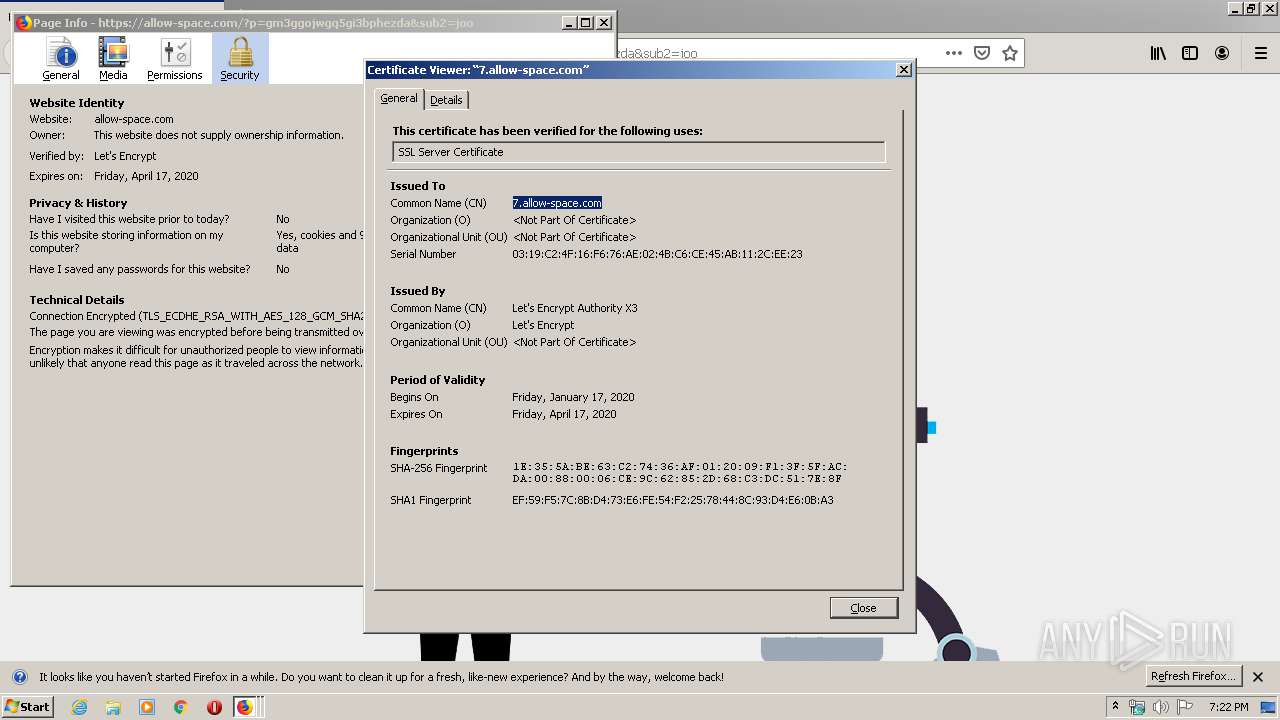The image size is (1280, 720).
Task: Launch Google Chrome from the taskbar
Action: click(x=181, y=707)
